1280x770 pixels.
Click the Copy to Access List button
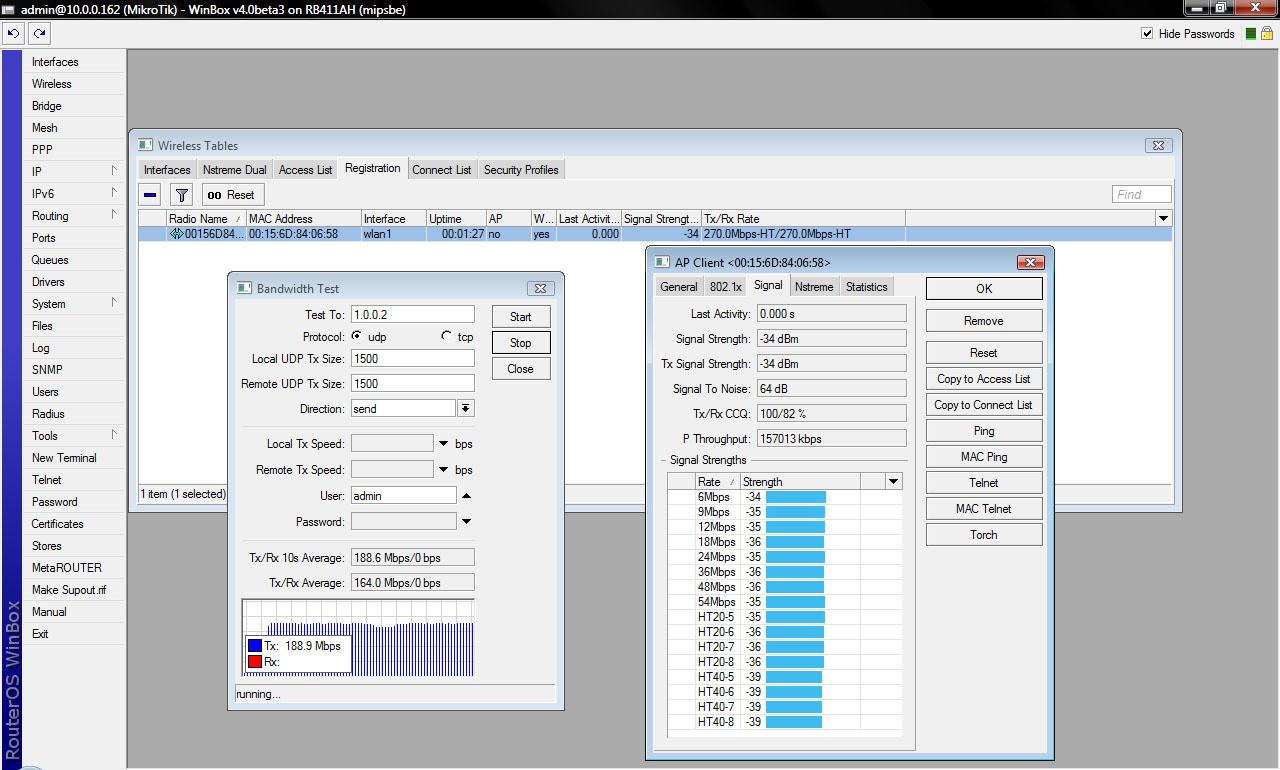[983, 379]
